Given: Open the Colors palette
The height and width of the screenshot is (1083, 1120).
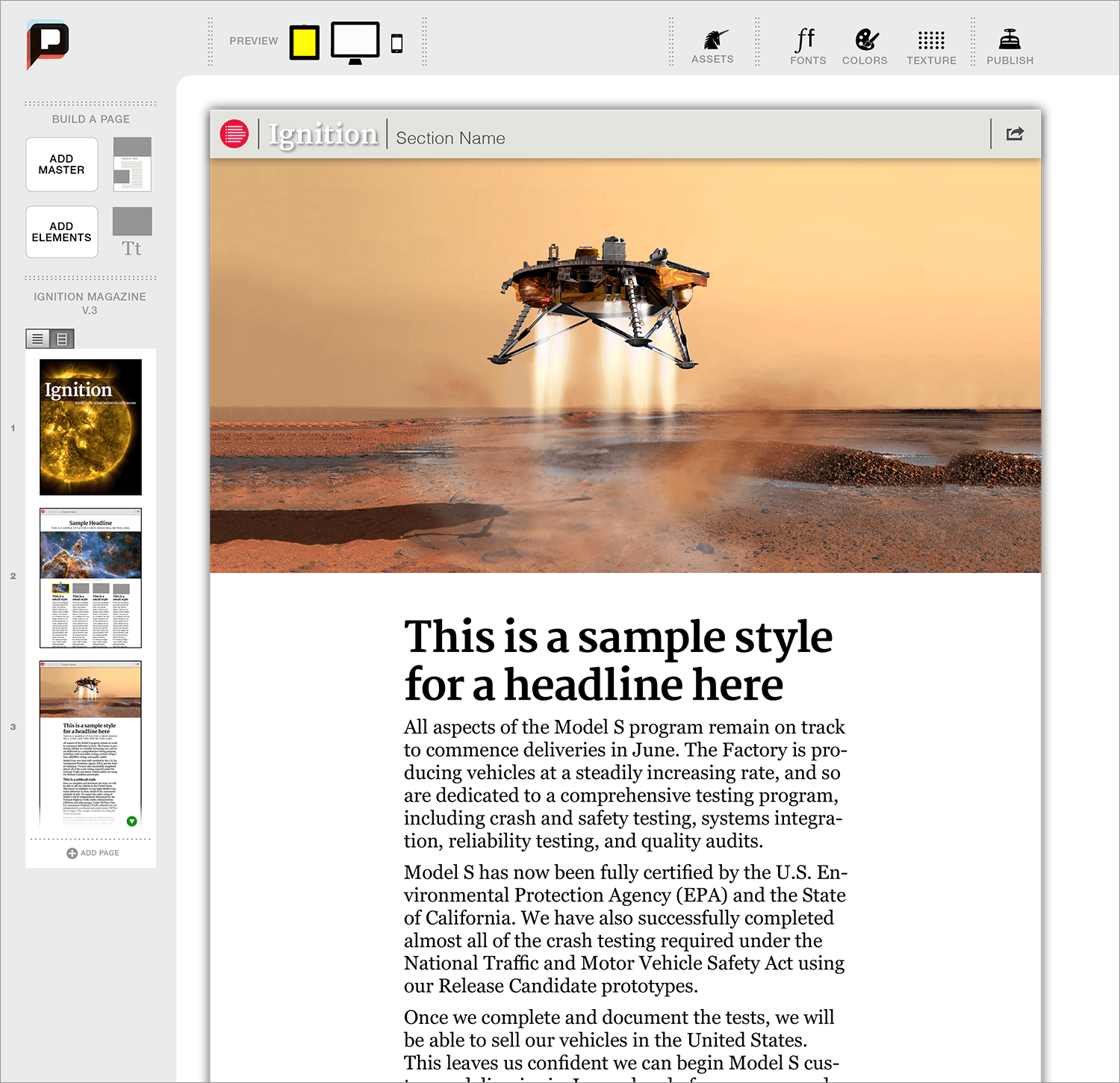Looking at the screenshot, I should click(x=865, y=46).
